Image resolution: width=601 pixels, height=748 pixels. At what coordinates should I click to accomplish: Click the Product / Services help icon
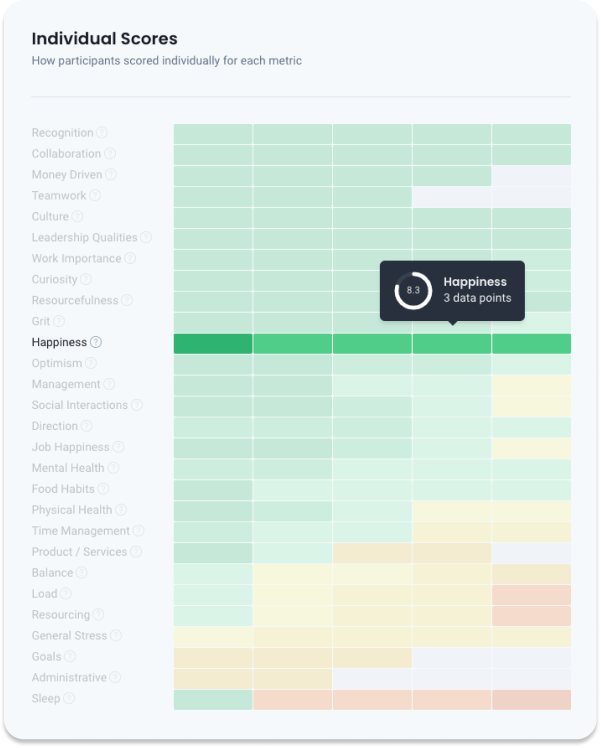136,552
